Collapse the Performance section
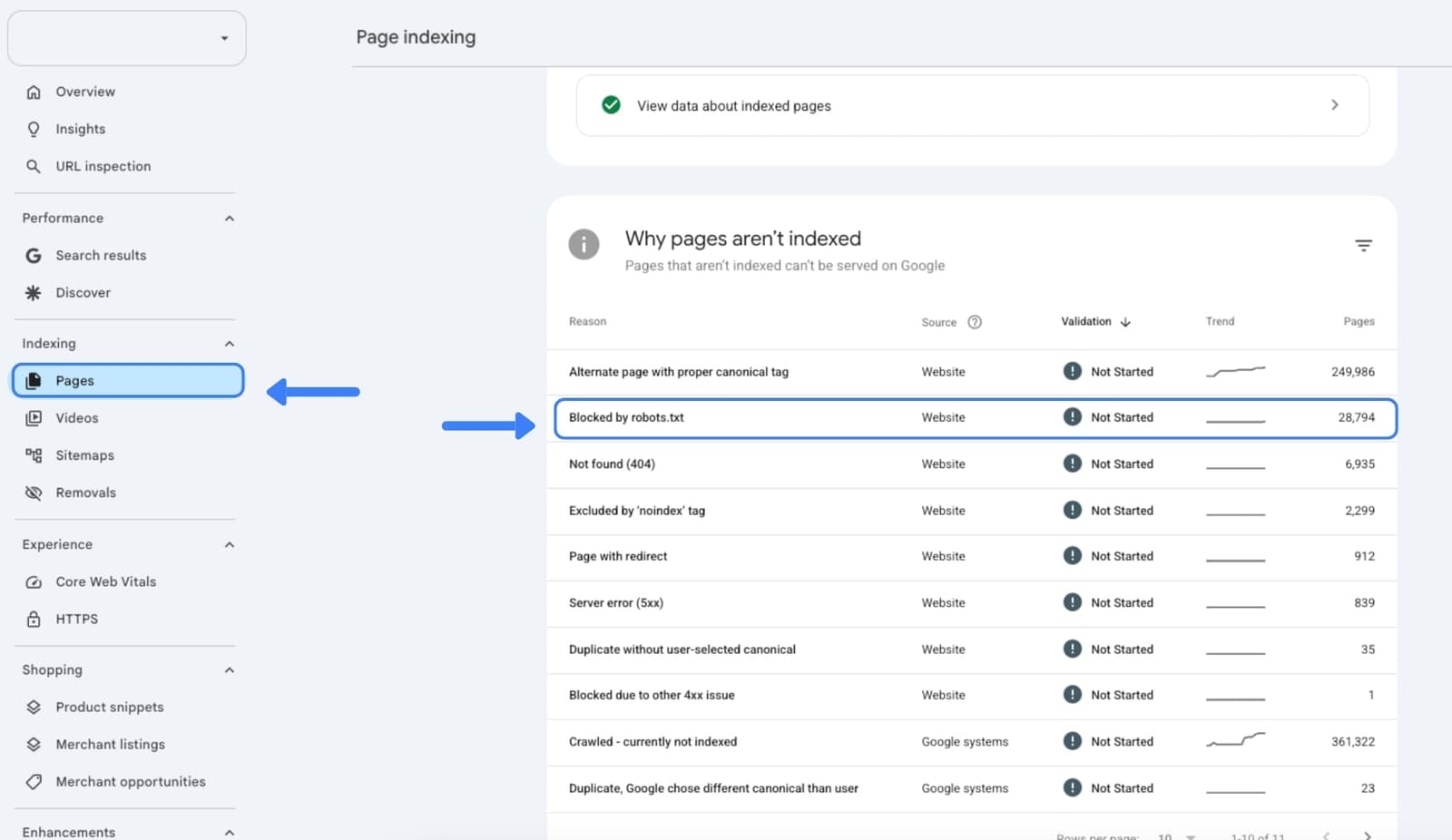 (230, 219)
